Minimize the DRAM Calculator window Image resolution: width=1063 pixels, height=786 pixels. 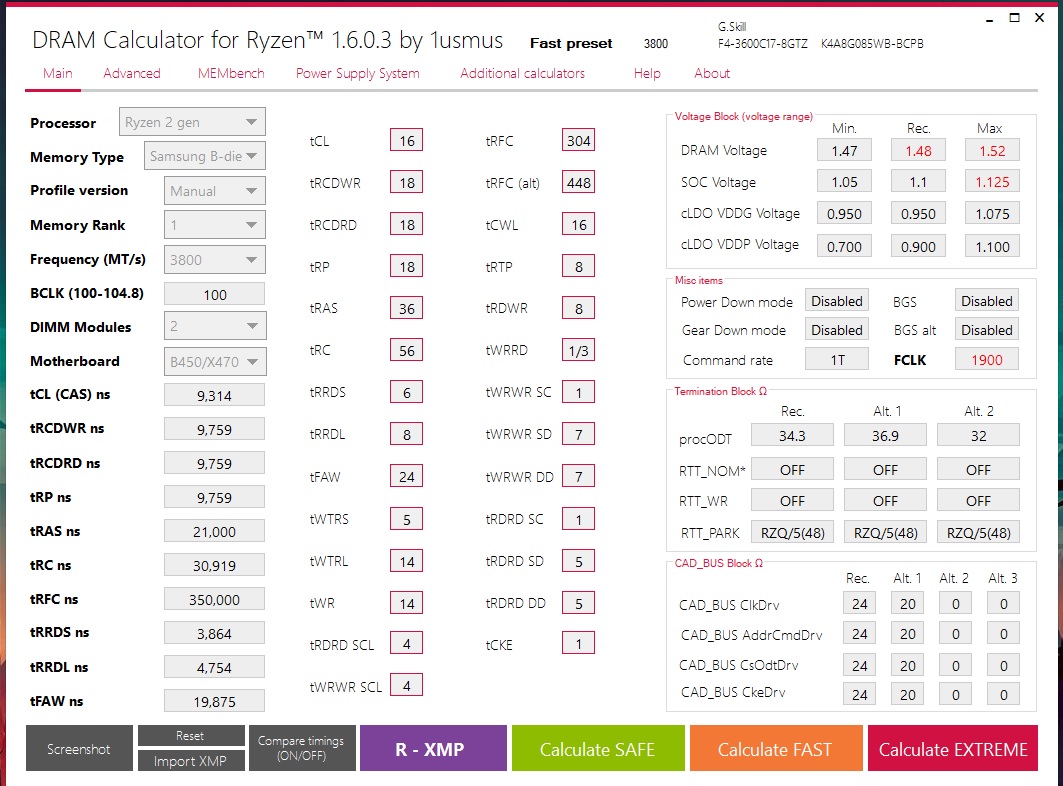click(x=990, y=18)
